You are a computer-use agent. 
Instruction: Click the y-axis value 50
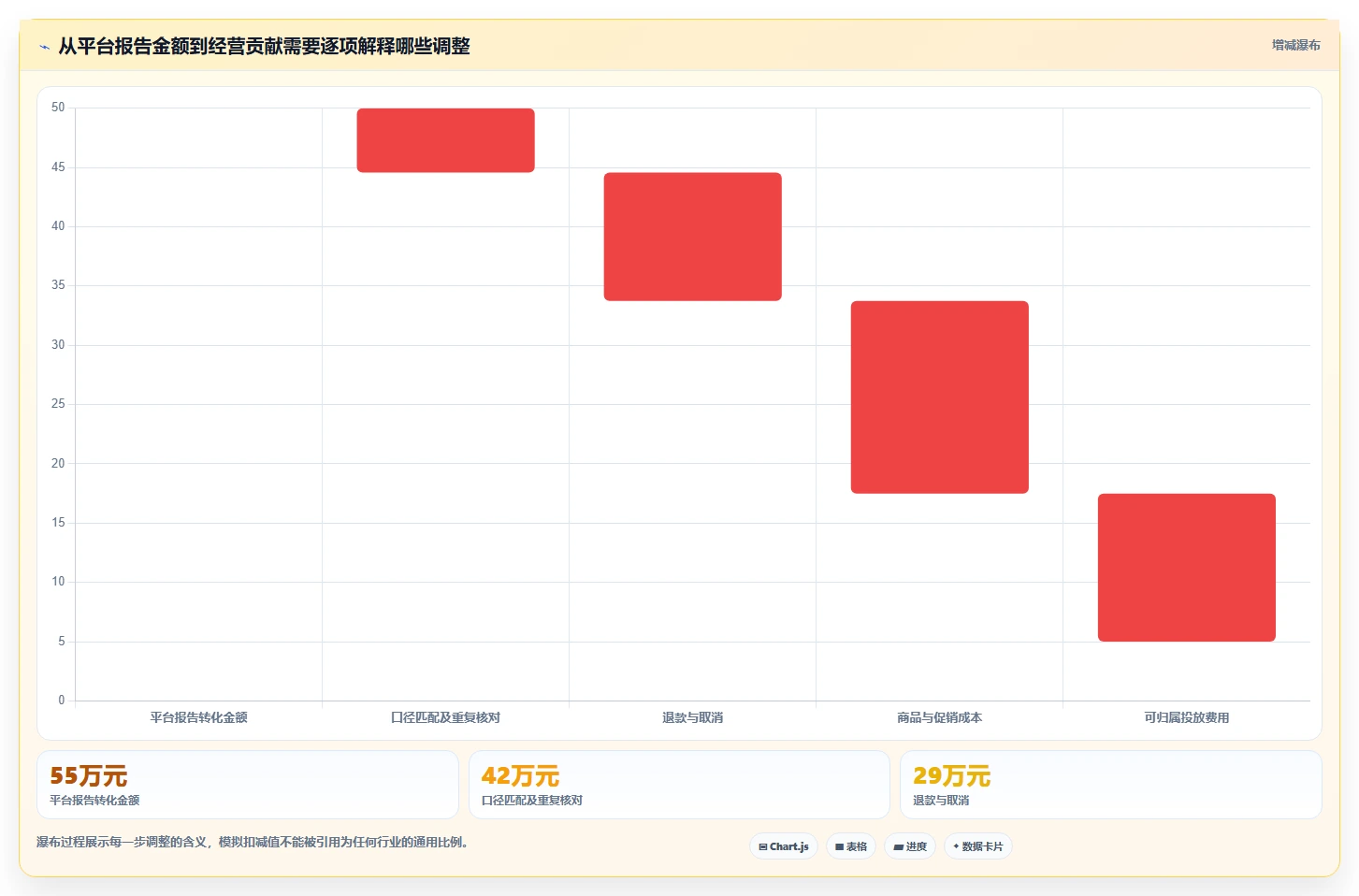[58, 108]
